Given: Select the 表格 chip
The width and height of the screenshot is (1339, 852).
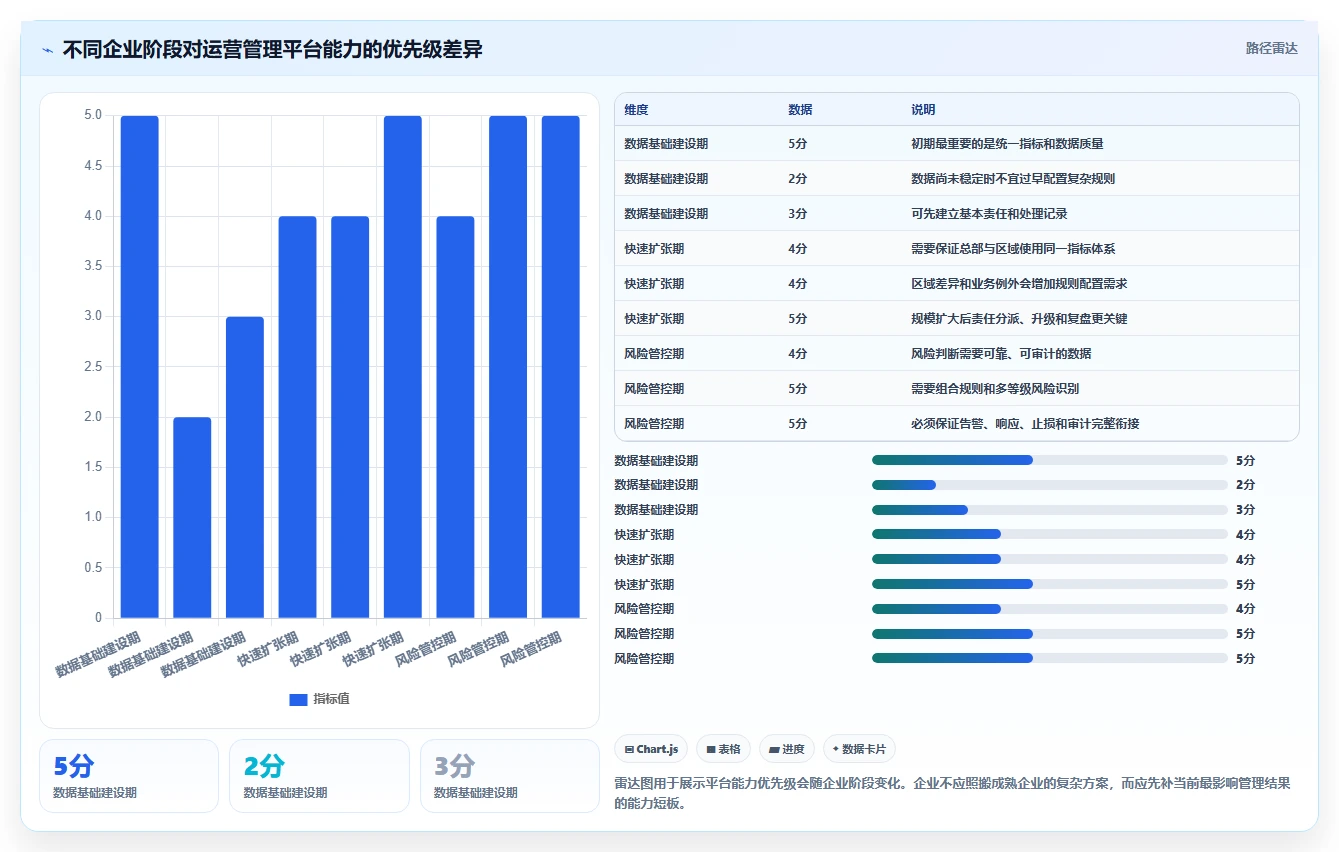Looking at the screenshot, I should (x=723, y=749).
